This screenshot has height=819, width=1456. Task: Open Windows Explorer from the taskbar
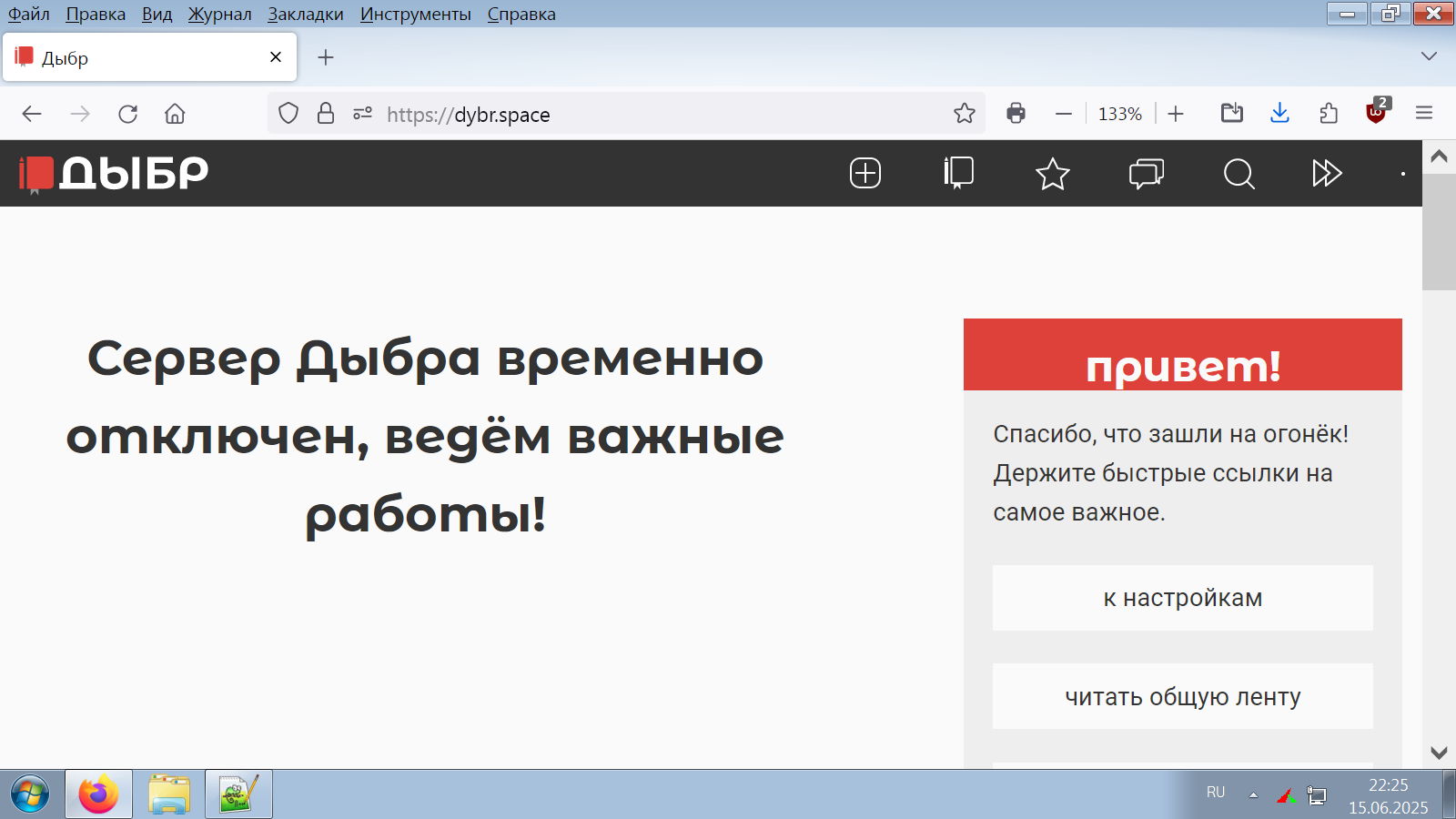pyautogui.click(x=168, y=794)
